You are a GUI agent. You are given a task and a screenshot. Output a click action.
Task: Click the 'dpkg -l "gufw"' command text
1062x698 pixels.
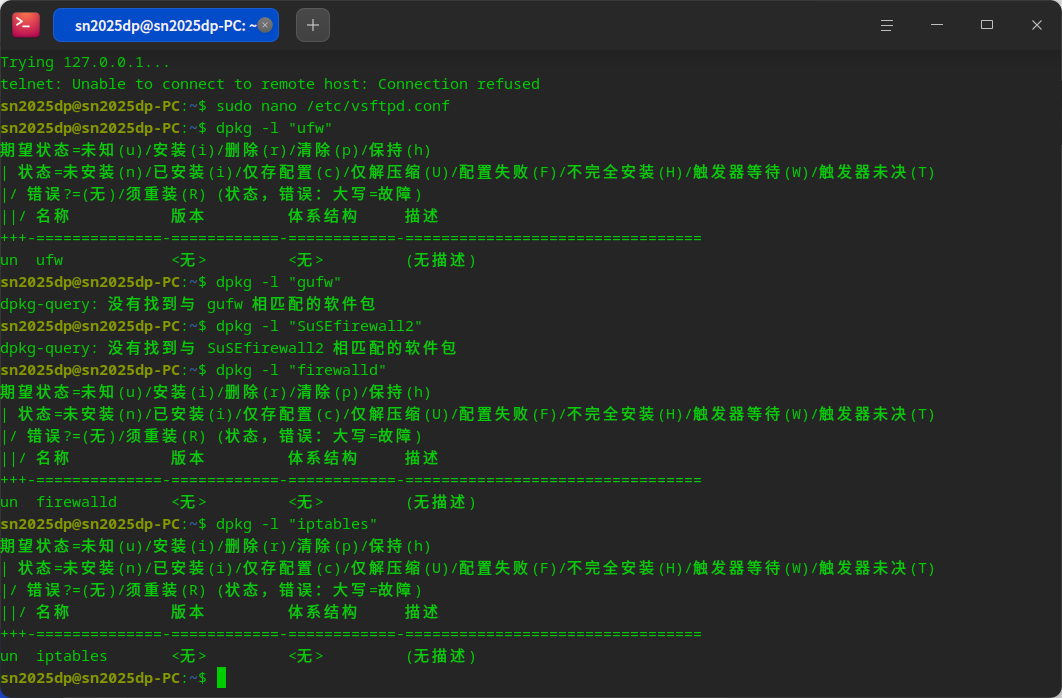pyautogui.click(x=278, y=282)
